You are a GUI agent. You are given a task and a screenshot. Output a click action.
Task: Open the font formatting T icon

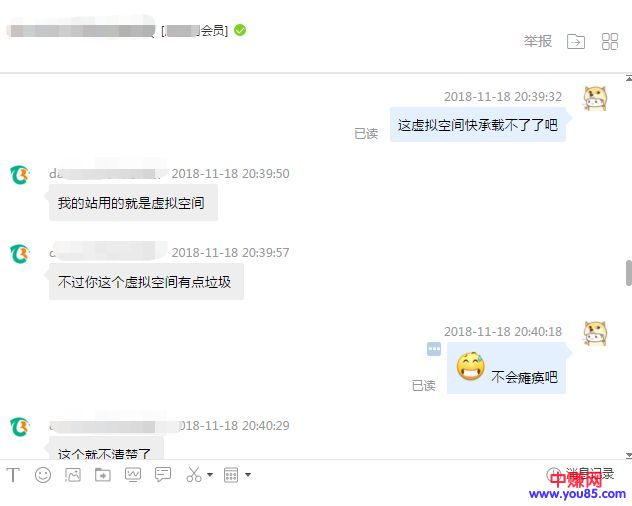13,475
